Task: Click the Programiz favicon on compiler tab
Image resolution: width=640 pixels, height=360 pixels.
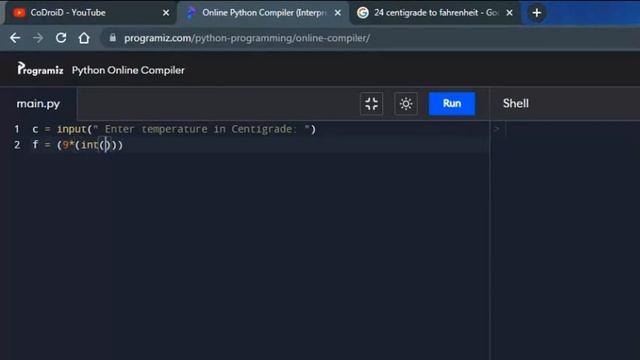Action: 191,13
